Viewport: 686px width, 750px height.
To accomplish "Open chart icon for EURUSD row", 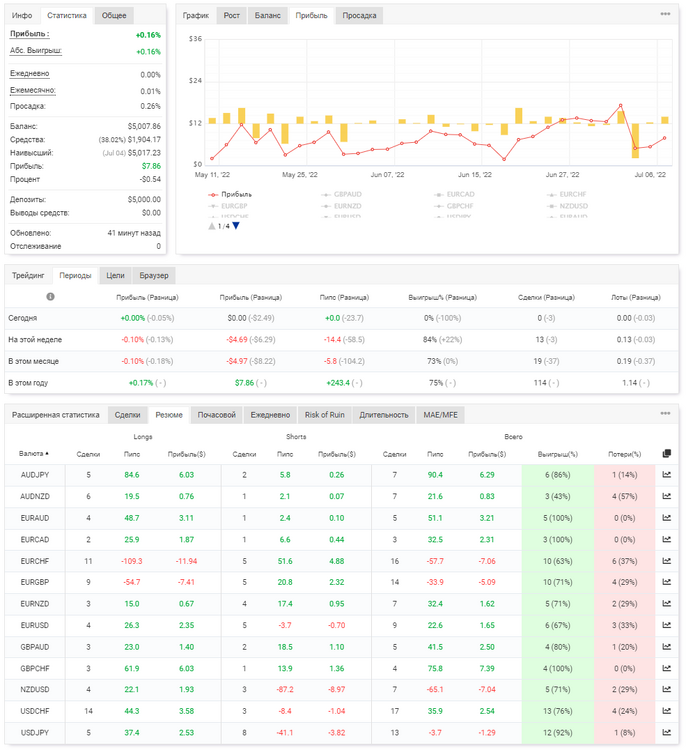I will pos(666,625).
